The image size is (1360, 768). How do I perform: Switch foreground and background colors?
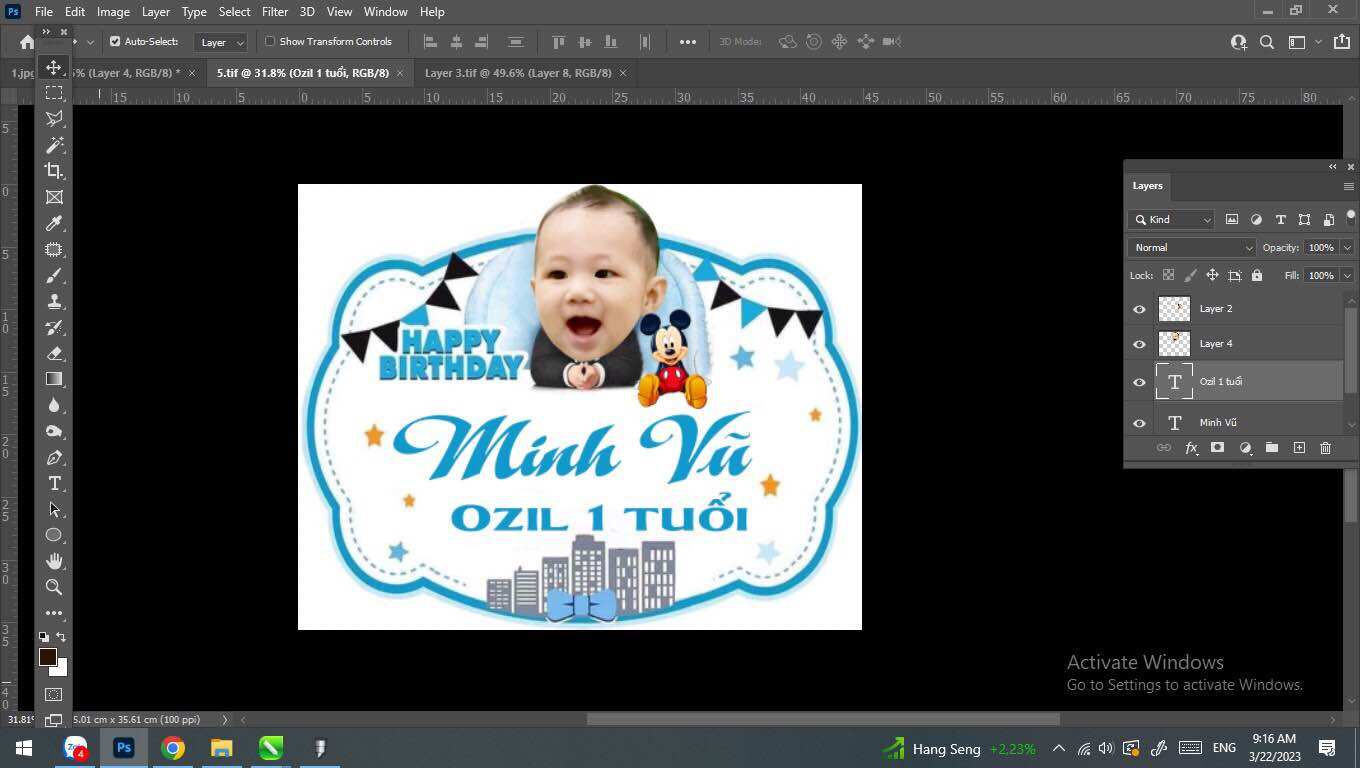(61, 637)
